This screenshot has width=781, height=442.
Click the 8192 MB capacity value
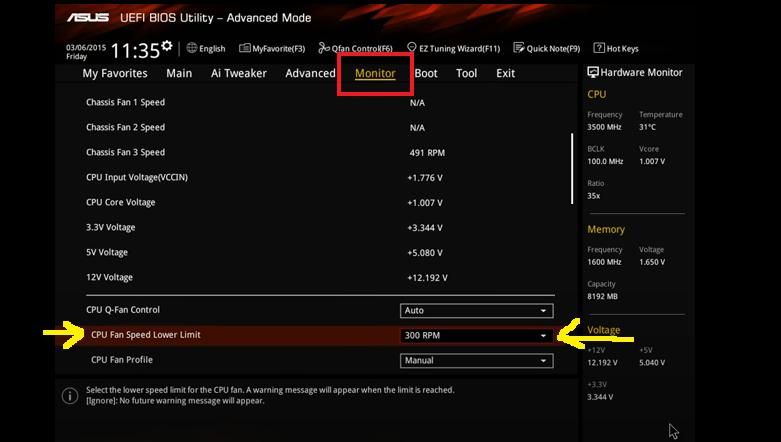click(602, 296)
